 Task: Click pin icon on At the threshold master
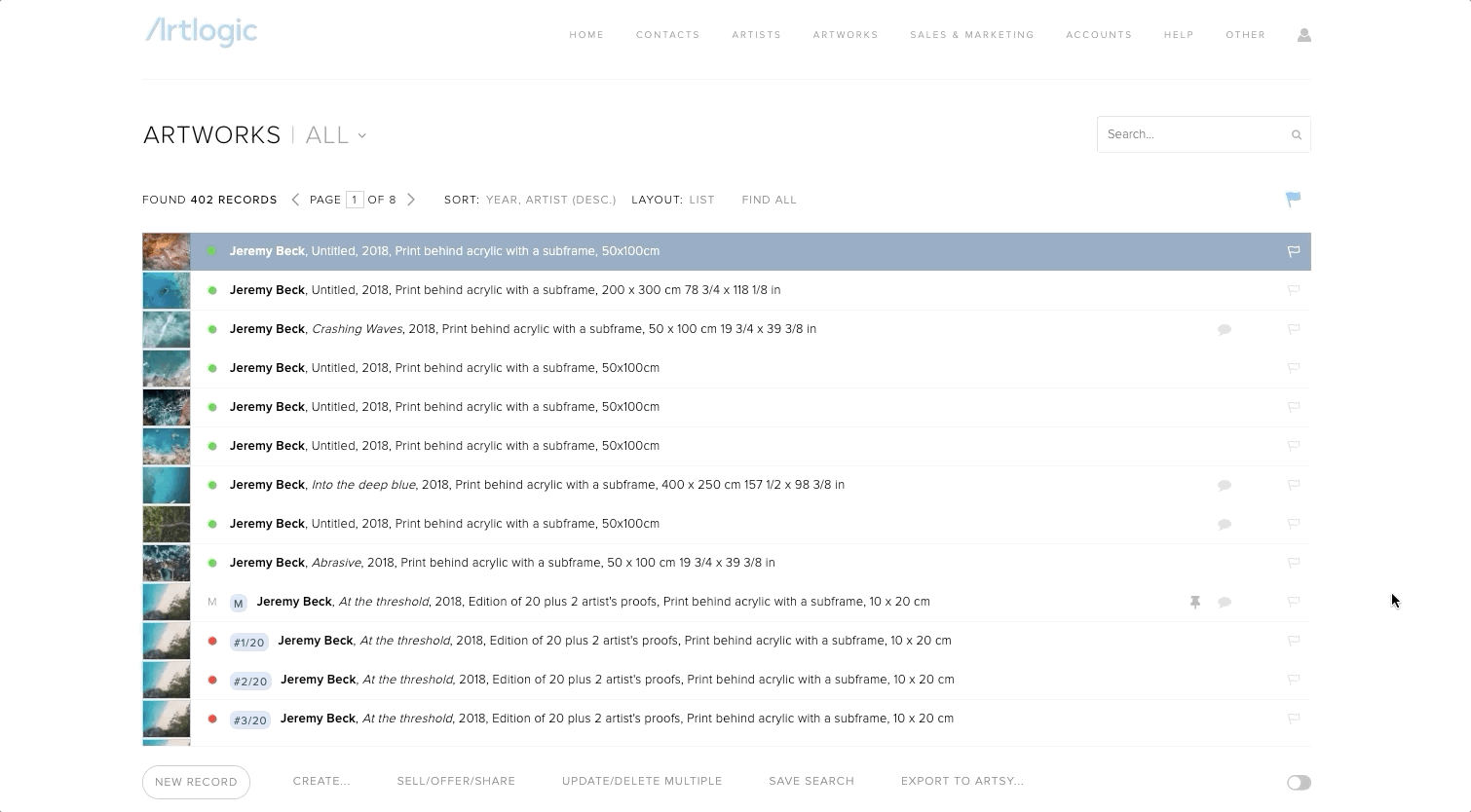pos(1195,602)
